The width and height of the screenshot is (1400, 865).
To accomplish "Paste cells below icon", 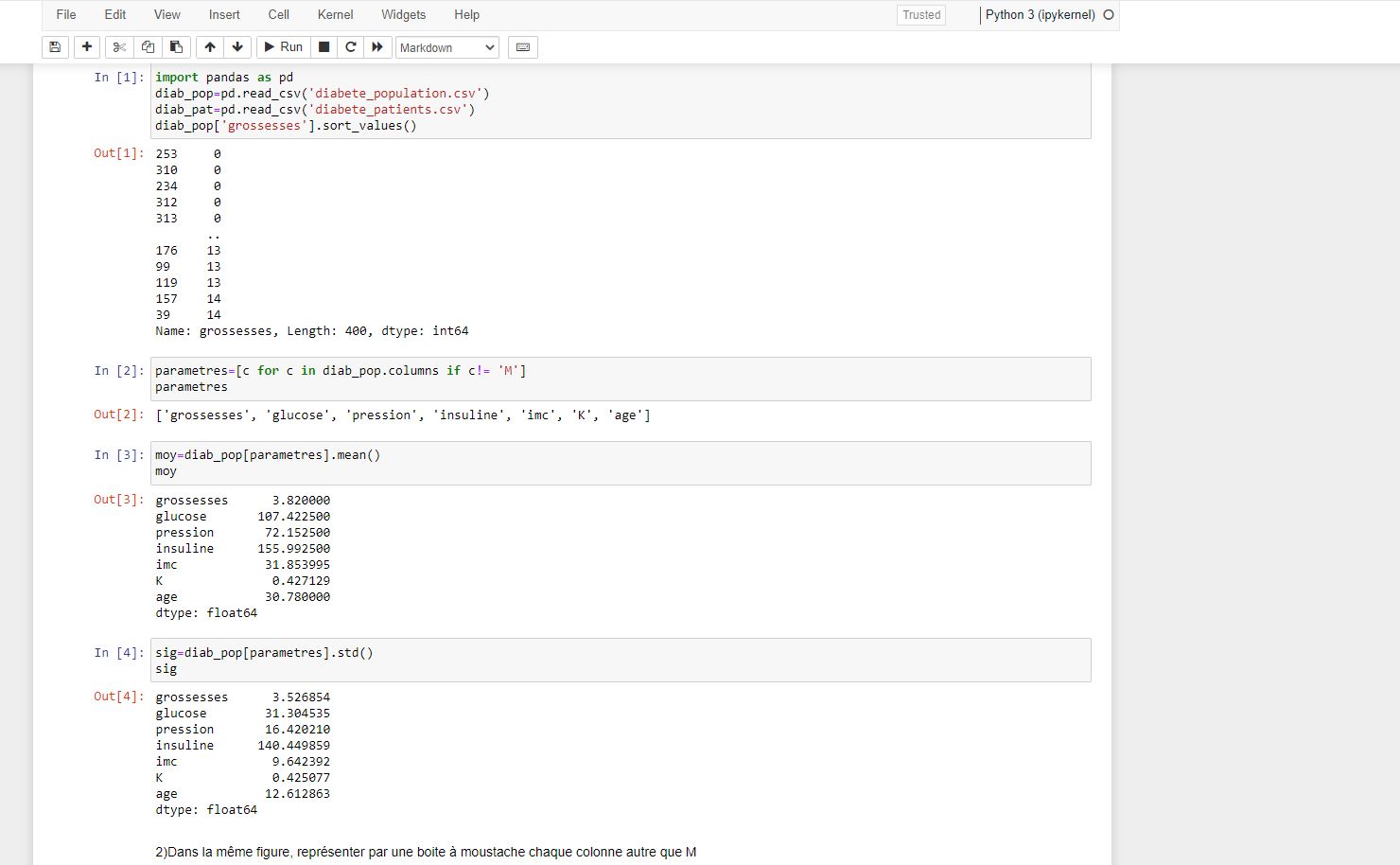I will [x=176, y=47].
